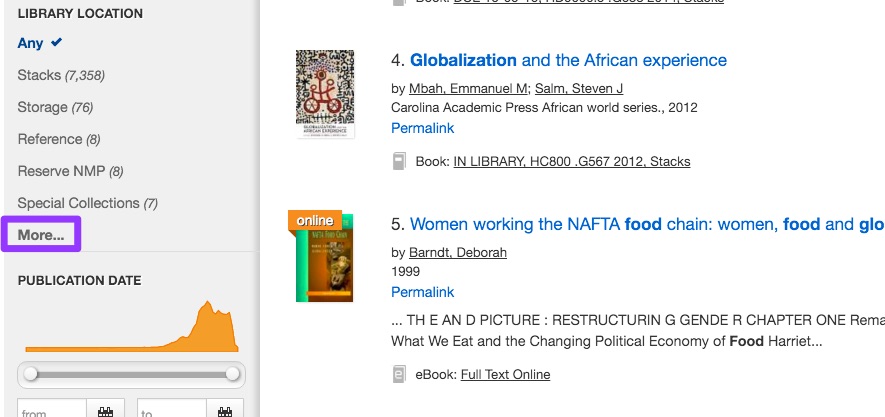Click the book icon for Globalization record
Screen dimensions: 885x417
[x=399, y=161]
